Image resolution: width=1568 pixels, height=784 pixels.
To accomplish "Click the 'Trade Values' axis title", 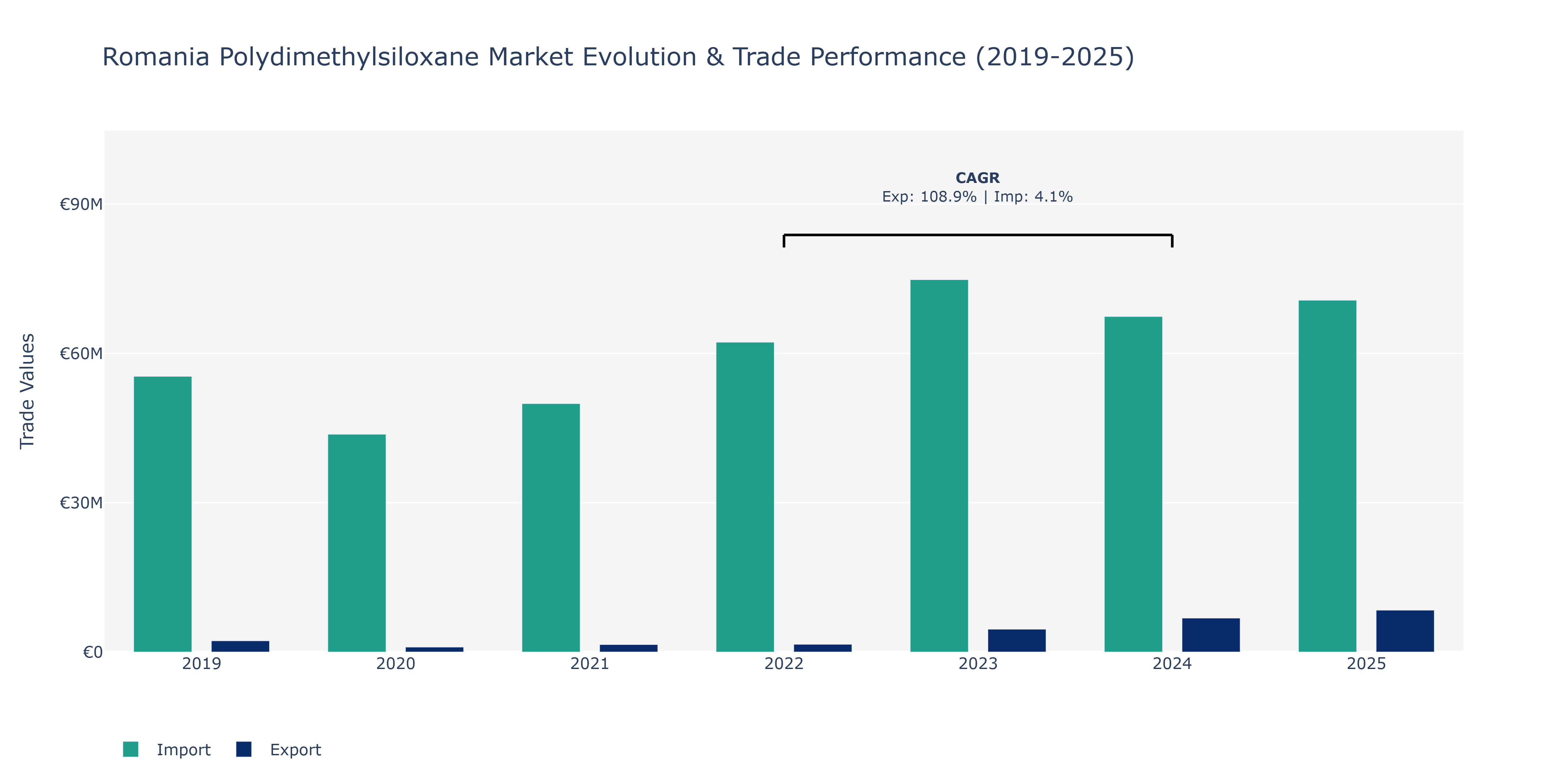I will (x=27, y=391).
